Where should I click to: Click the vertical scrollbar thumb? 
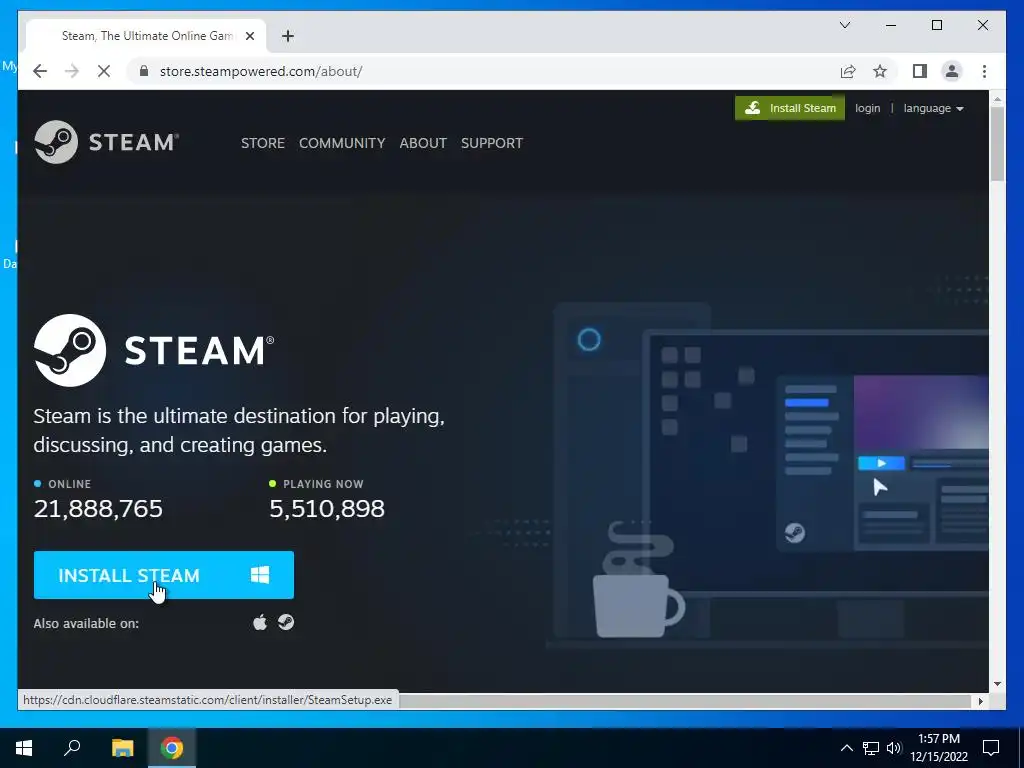click(x=997, y=144)
